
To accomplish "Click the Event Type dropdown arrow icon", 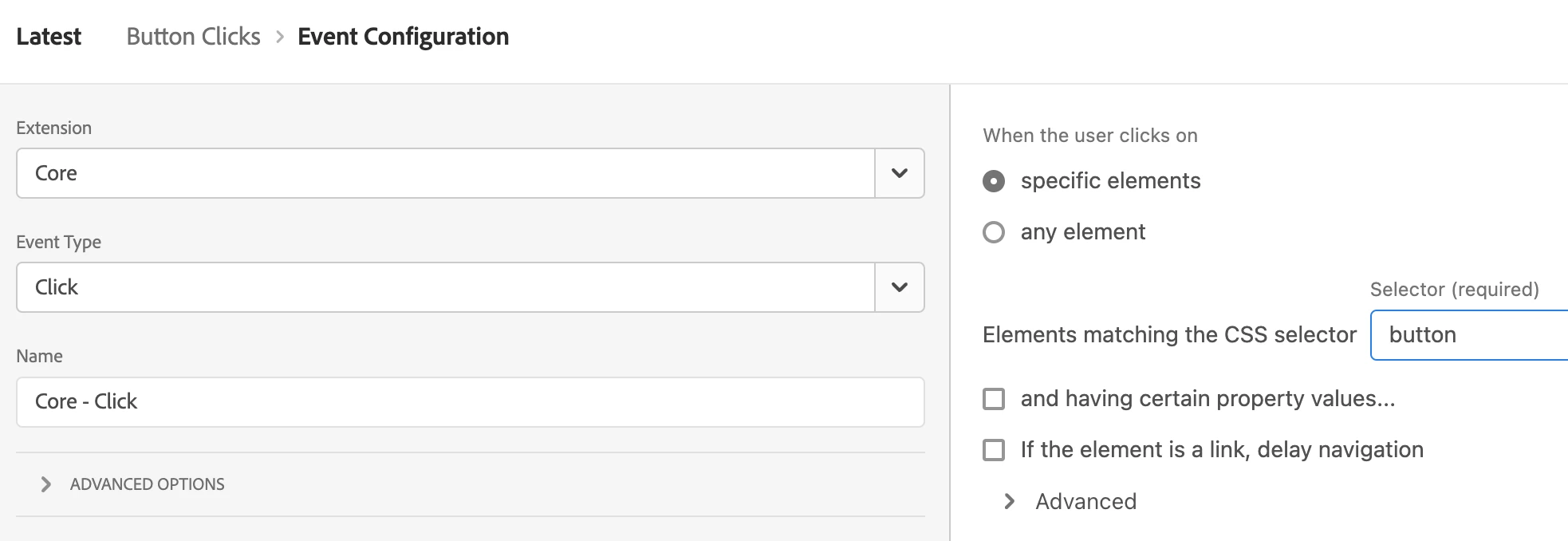I will 899,287.
